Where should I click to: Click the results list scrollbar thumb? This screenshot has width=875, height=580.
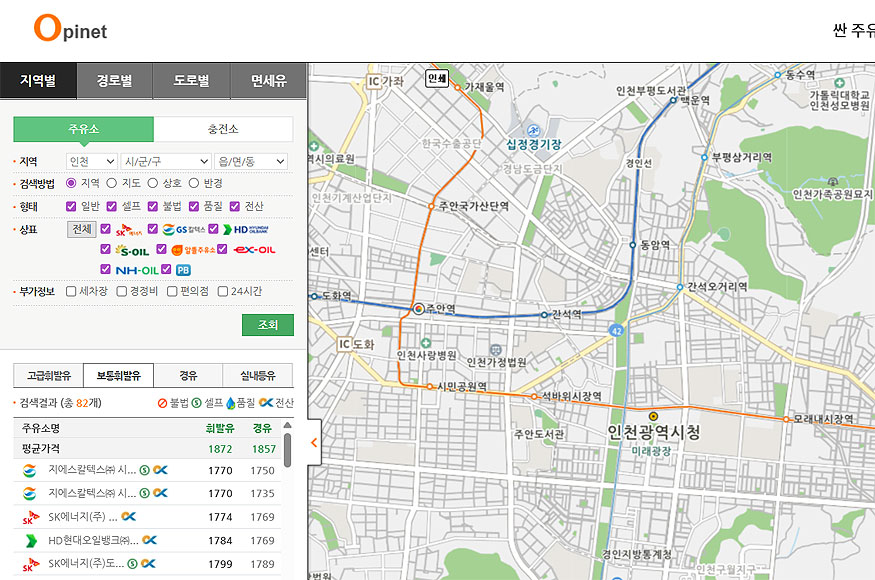287,449
